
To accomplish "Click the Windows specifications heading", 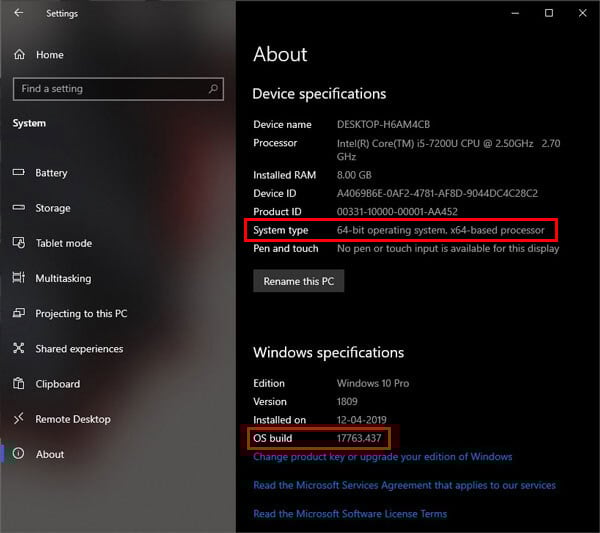I will click(x=329, y=352).
